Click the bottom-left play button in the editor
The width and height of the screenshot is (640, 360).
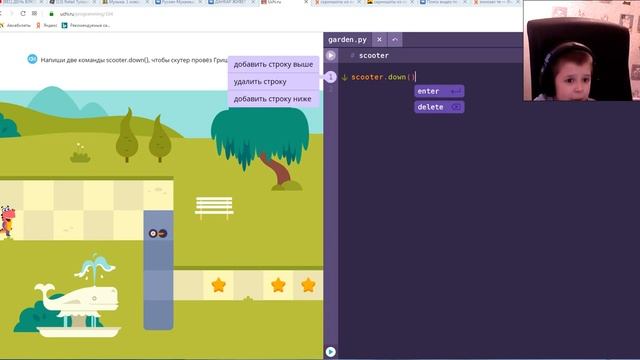click(x=331, y=351)
